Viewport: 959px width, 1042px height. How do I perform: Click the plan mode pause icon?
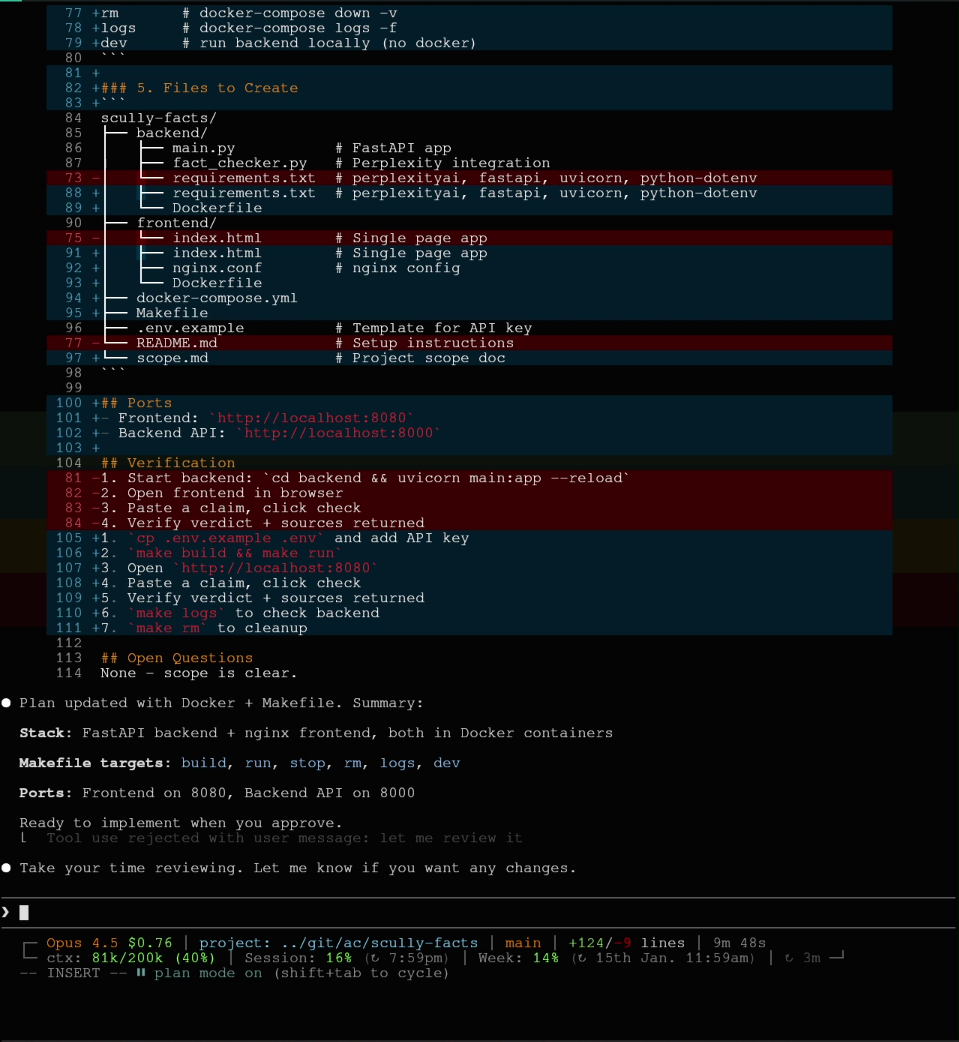point(140,973)
